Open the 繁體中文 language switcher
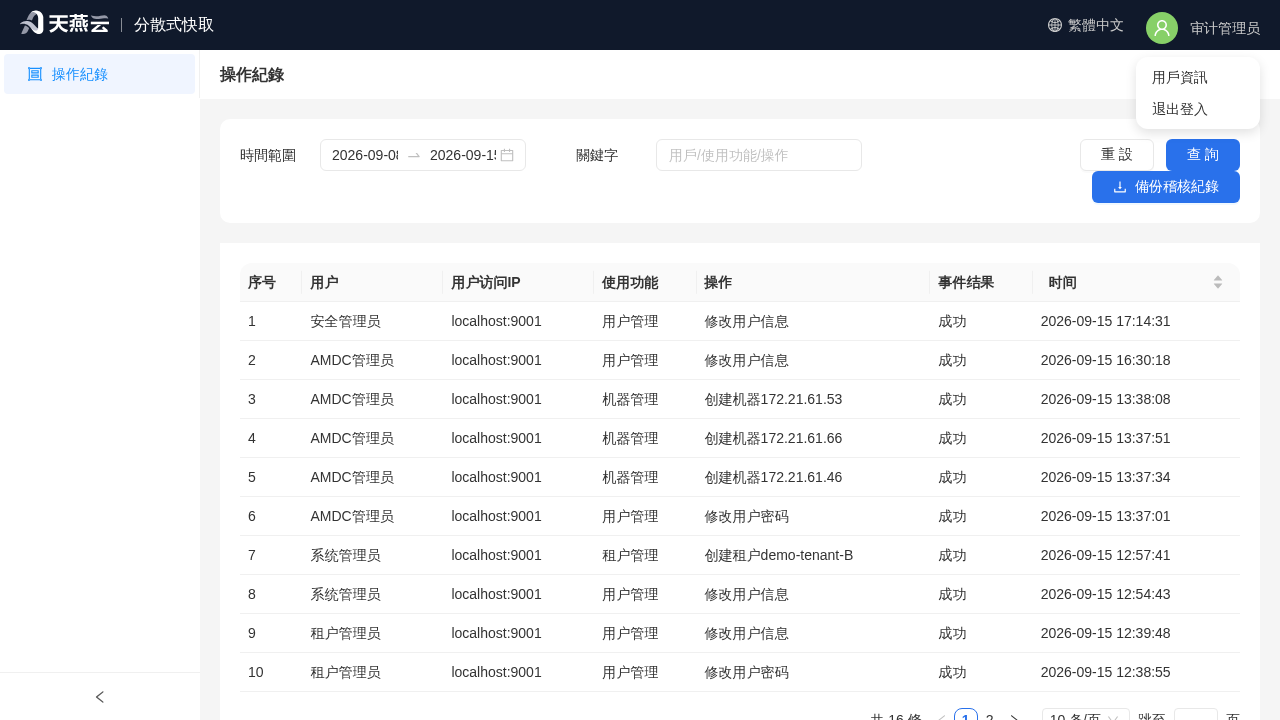1280x720 pixels. (1085, 25)
